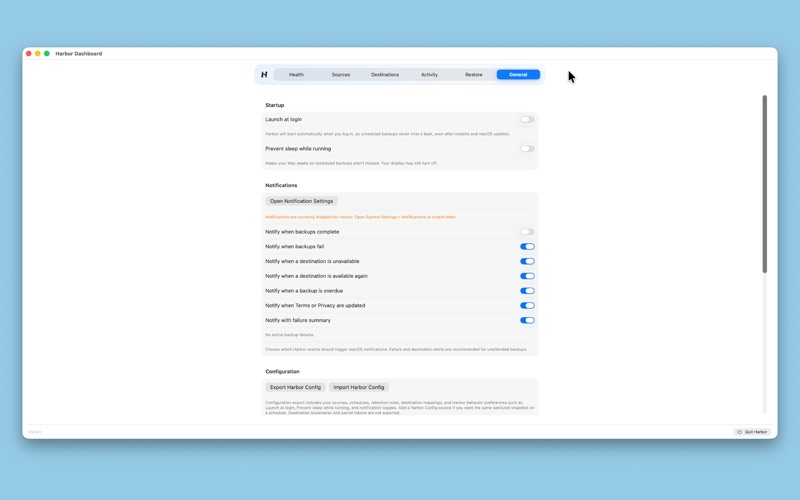Click the 'No active backup failures.' text
The width and height of the screenshot is (800, 500).
point(290,335)
